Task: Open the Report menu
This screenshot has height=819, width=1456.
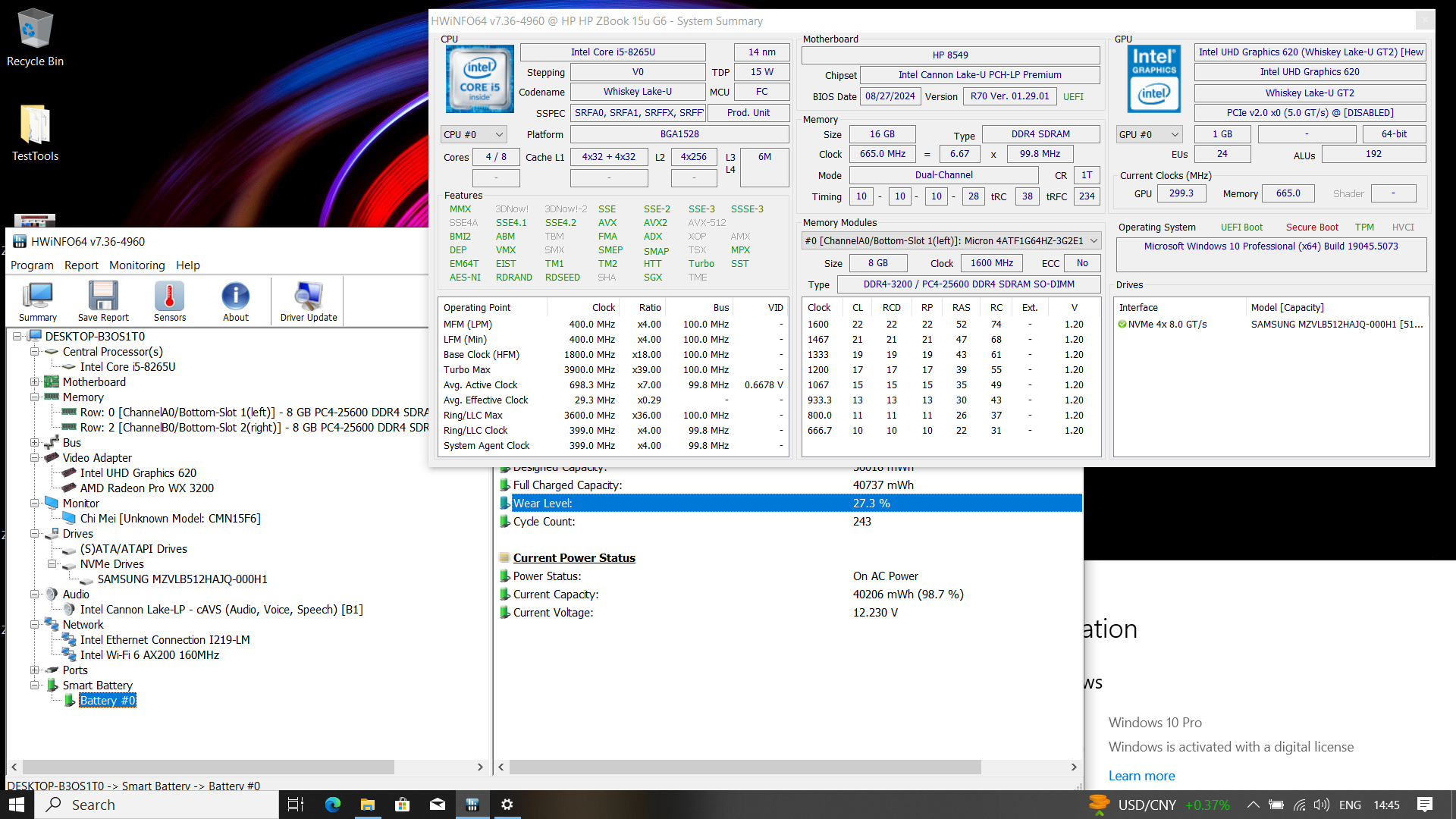Action: [x=81, y=265]
